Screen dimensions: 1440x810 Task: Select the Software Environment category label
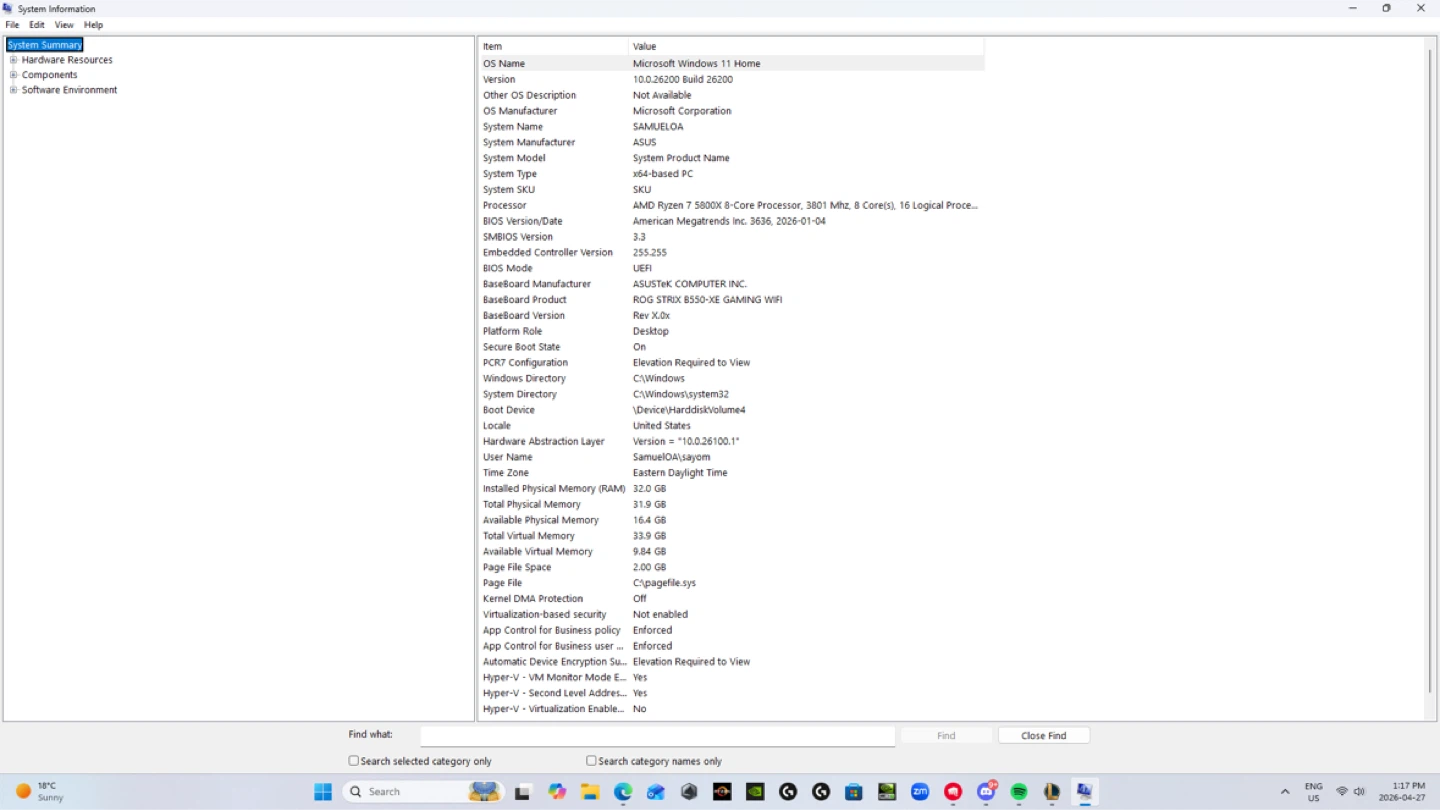(70, 90)
